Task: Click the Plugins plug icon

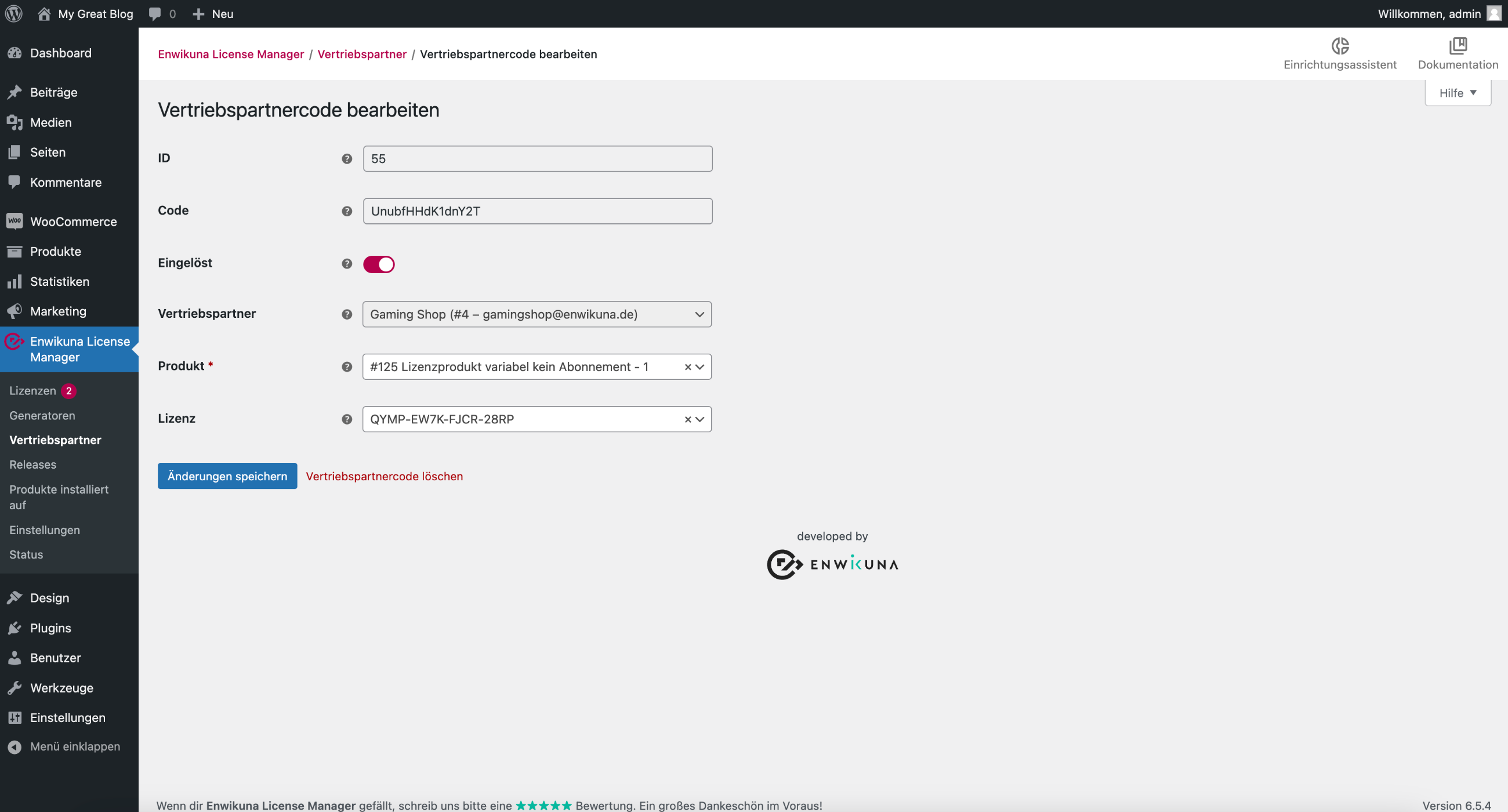Action: pos(14,628)
